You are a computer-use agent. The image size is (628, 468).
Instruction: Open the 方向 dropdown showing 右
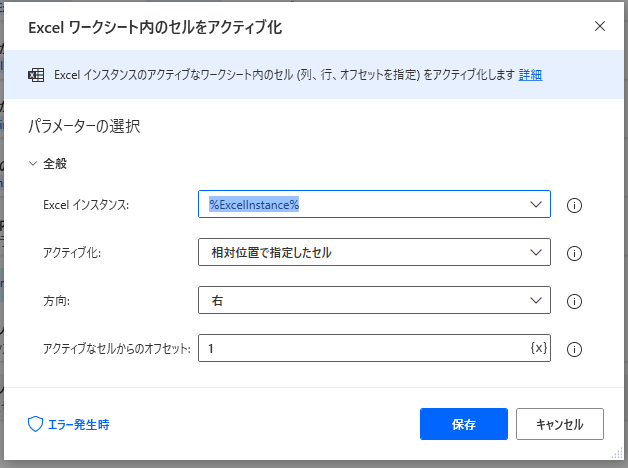click(x=374, y=300)
